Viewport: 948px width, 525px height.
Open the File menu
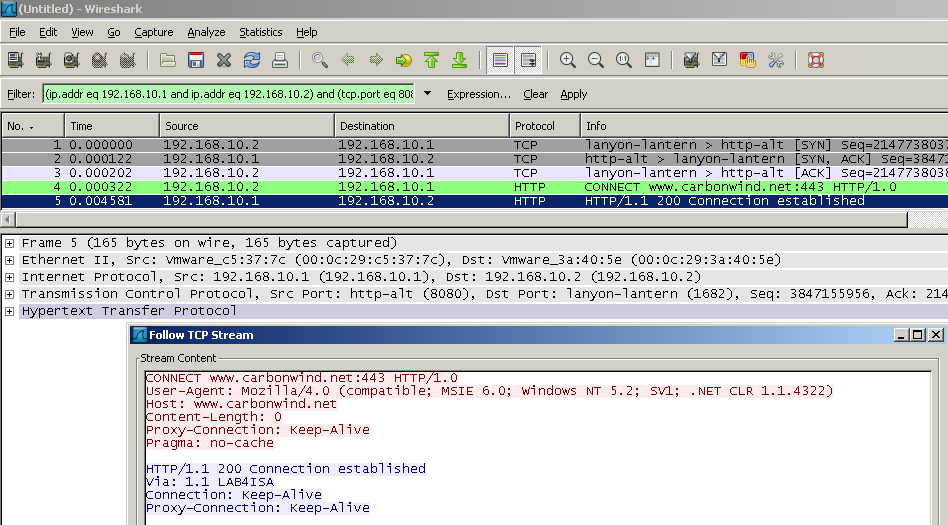(17, 32)
